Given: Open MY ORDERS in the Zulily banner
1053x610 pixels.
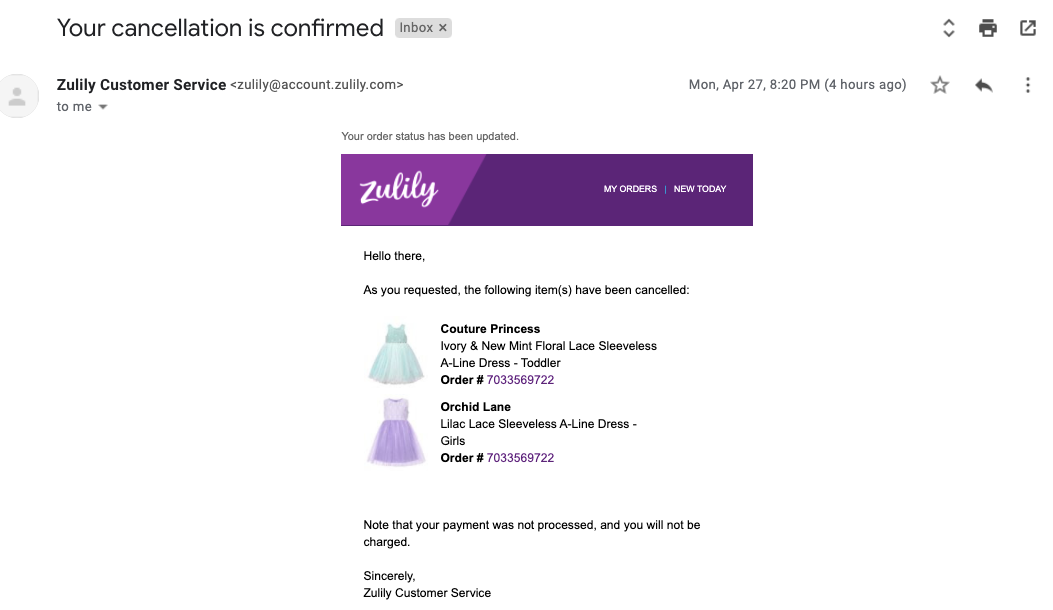Looking at the screenshot, I should pyautogui.click(x=630, y=189).
